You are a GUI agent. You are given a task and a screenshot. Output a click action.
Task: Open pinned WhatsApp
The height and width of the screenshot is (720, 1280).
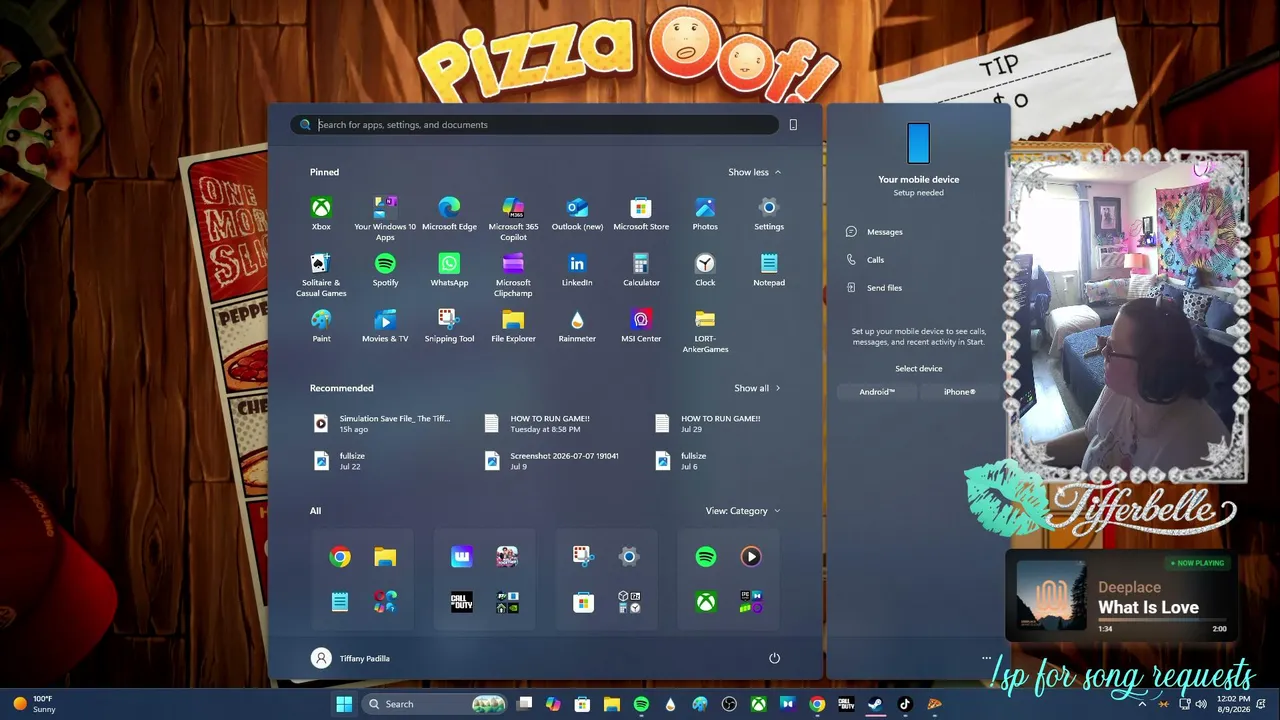pos(449,269)
